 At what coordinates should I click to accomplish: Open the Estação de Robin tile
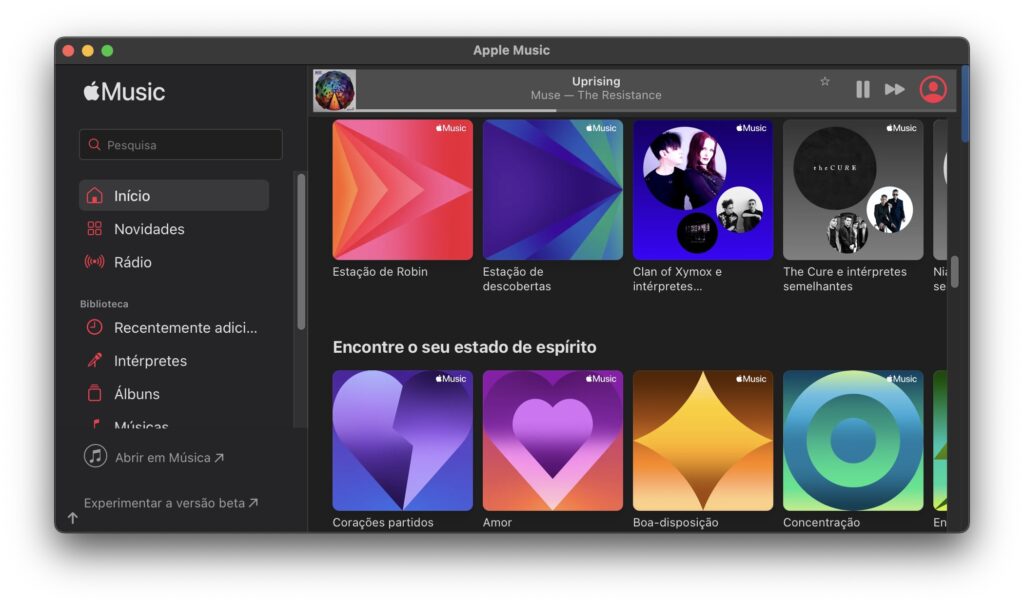pyautogui.click(x=402, y=189)
